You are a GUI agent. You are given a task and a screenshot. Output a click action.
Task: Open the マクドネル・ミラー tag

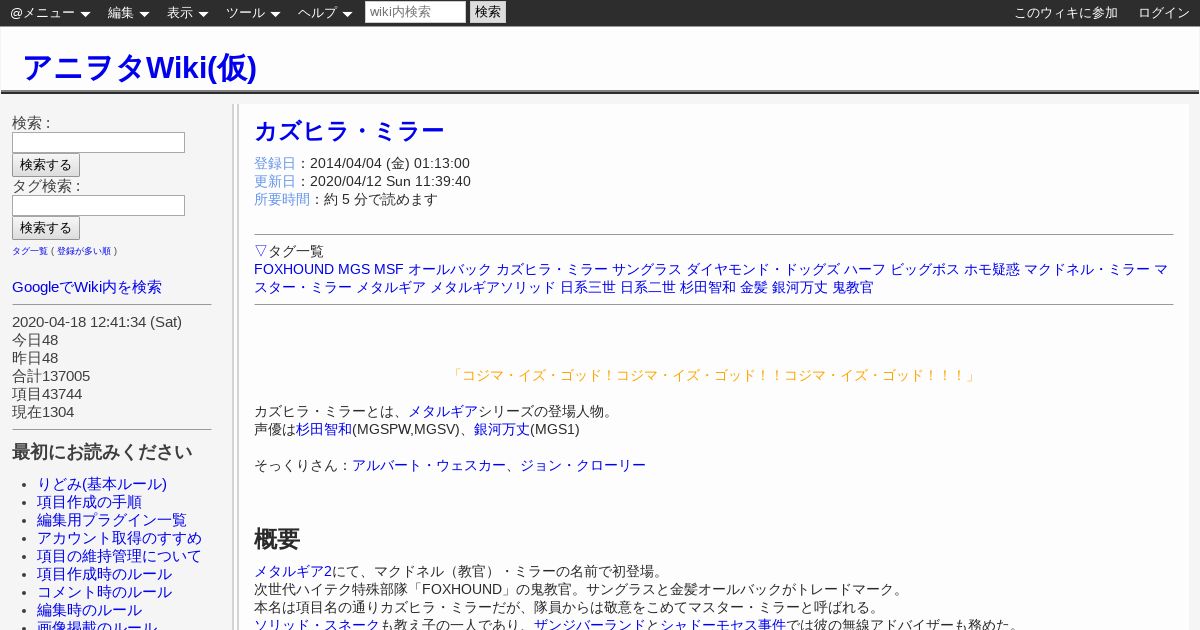(1087, 269)
